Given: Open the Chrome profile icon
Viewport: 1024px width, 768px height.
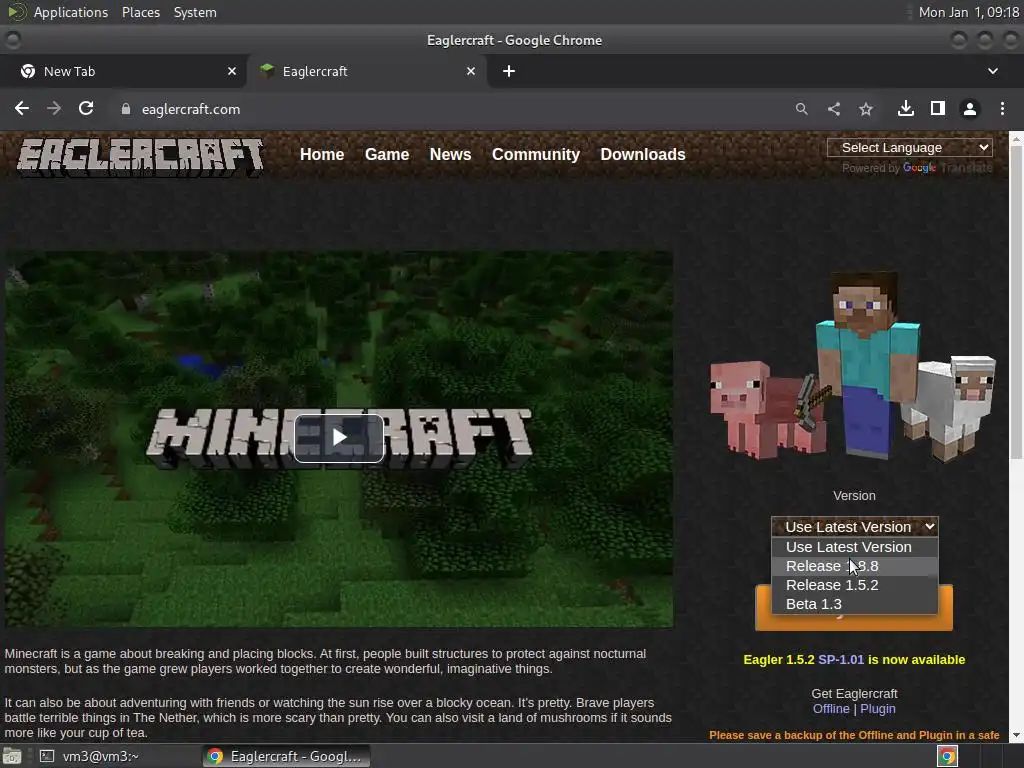Looking at the screenshot, I should (x=970, y=109).
